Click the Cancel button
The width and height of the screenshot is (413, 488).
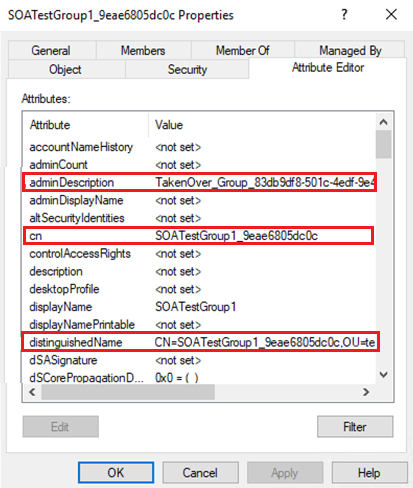(200, 472)
